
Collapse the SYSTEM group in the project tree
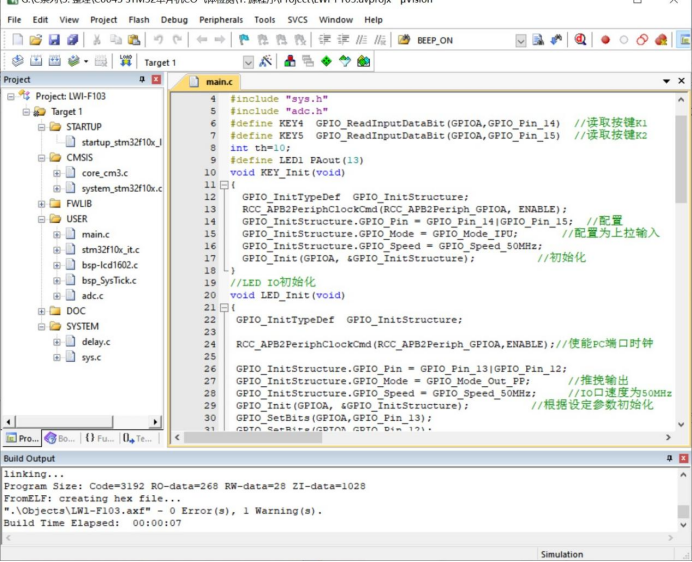(x=41, y=327)
